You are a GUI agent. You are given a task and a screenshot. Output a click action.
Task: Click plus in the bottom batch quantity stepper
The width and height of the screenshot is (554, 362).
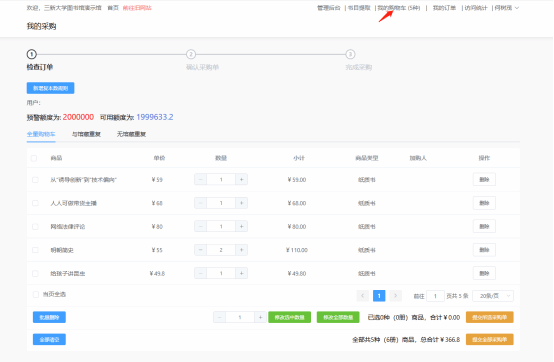pos(260,317)
